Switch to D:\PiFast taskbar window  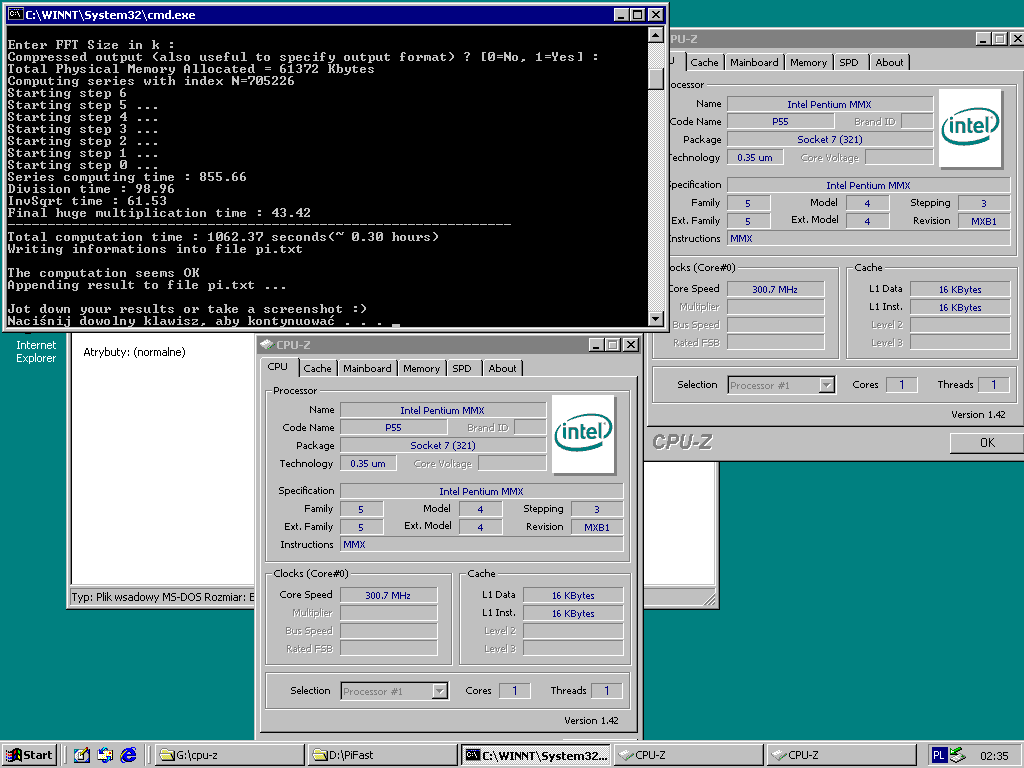tap(383, 755)
